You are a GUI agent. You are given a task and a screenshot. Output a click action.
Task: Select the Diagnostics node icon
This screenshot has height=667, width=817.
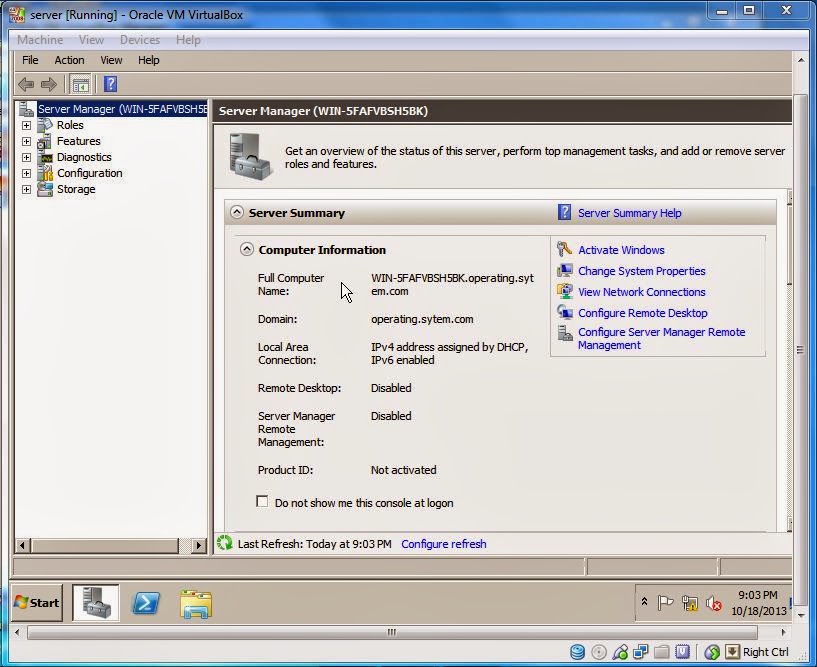[x=45, y=157]
